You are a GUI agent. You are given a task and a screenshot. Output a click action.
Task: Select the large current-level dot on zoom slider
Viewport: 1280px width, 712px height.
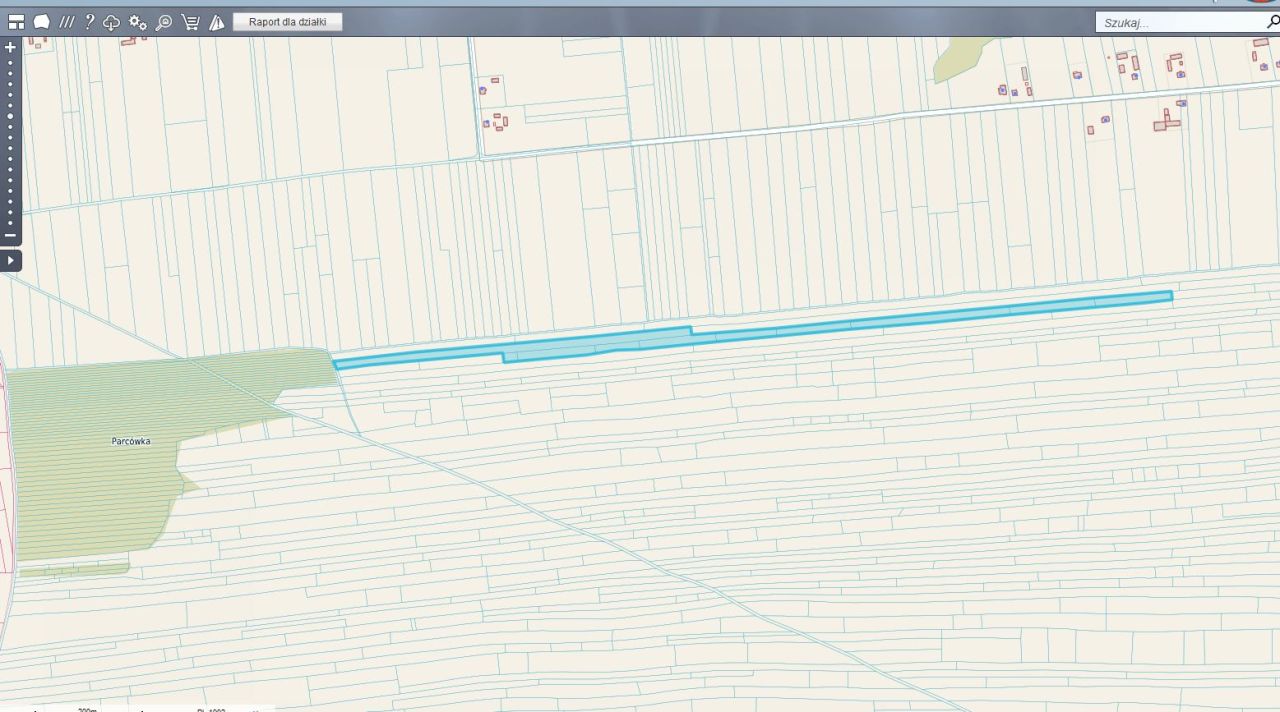[x=10, y=116]
